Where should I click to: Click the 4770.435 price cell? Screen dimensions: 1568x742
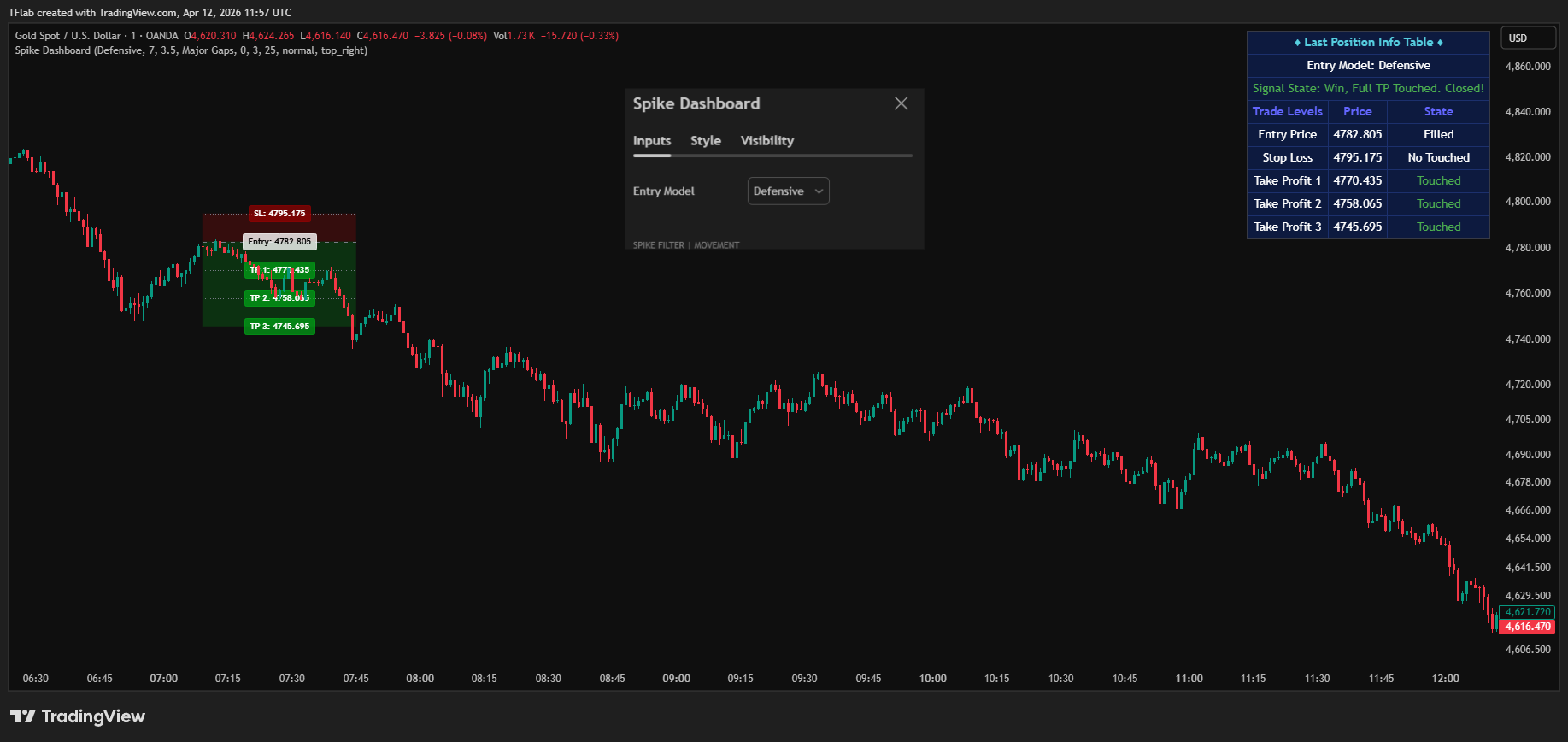click(x=1358, y=181)
